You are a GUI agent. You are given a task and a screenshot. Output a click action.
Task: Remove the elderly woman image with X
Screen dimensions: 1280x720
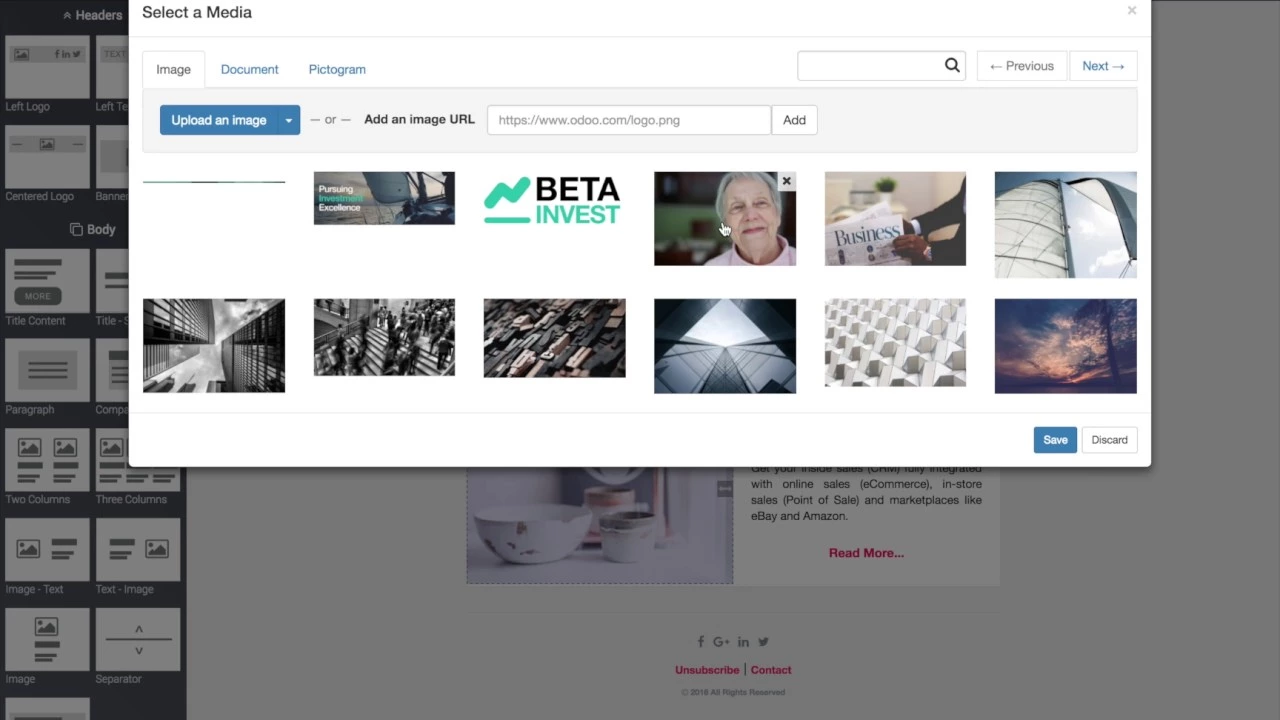click(x=786, y=181)
